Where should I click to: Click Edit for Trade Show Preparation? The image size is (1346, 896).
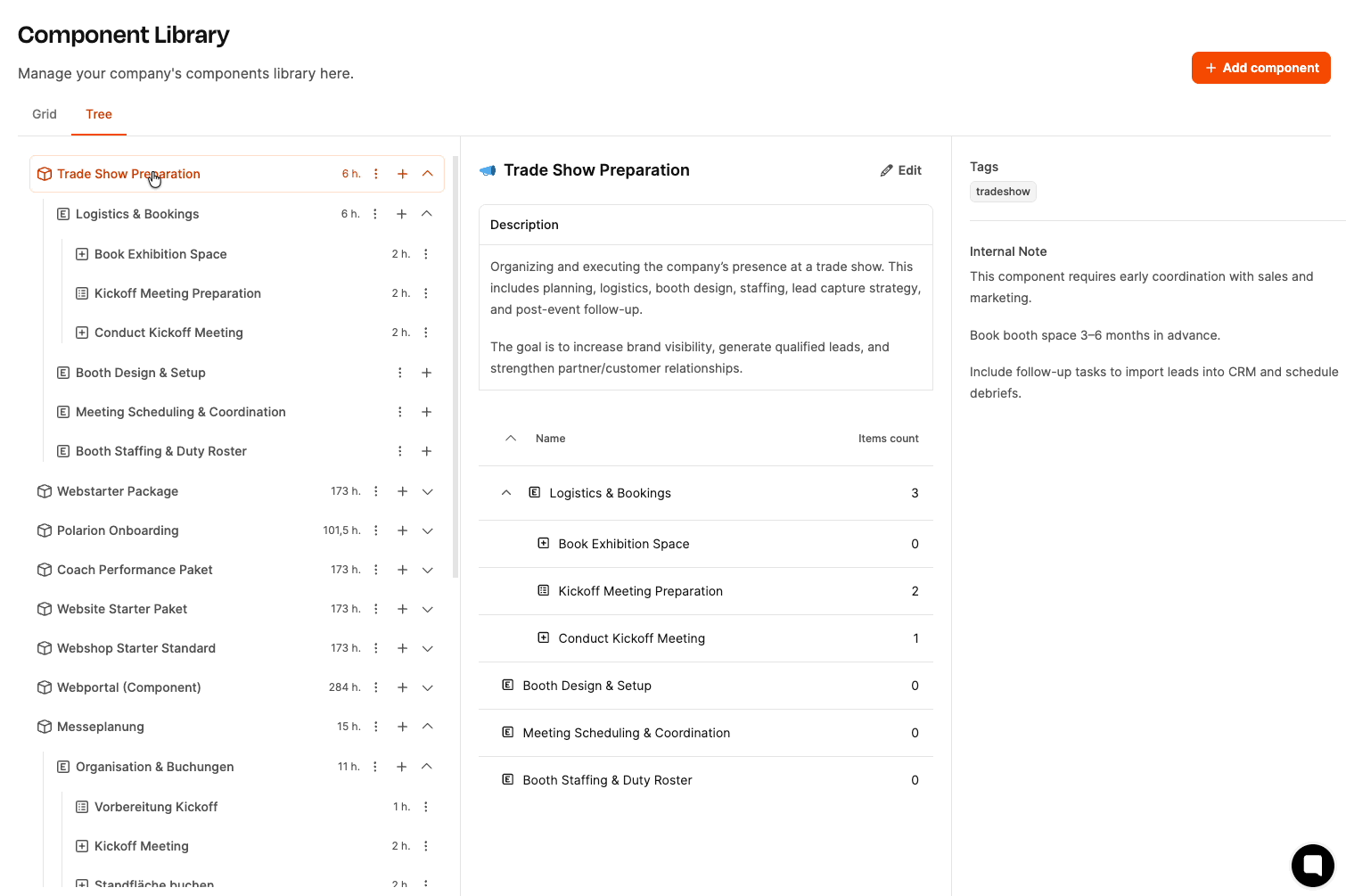(x=901, y=170)
